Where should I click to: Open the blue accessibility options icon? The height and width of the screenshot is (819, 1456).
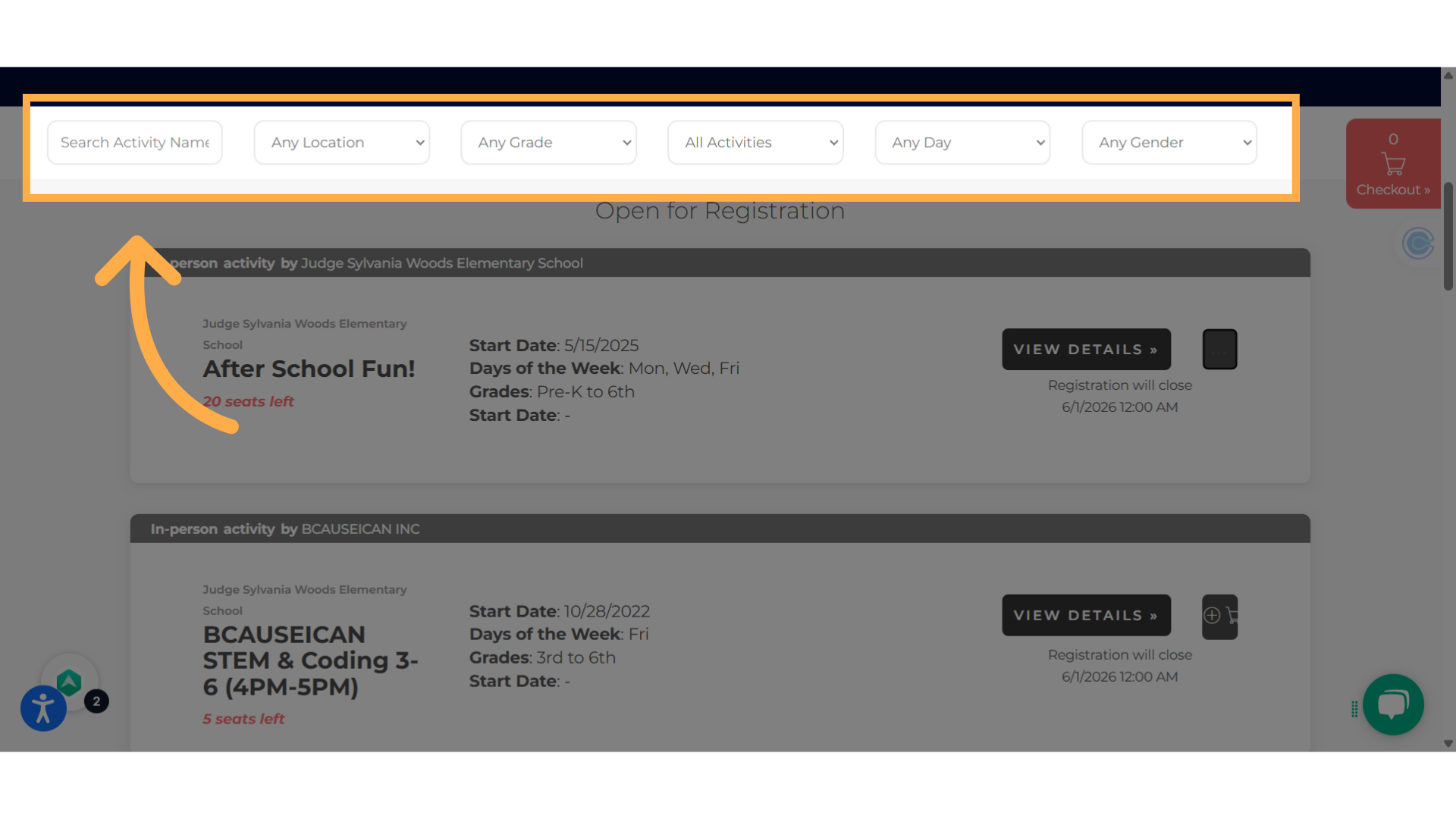43,708
